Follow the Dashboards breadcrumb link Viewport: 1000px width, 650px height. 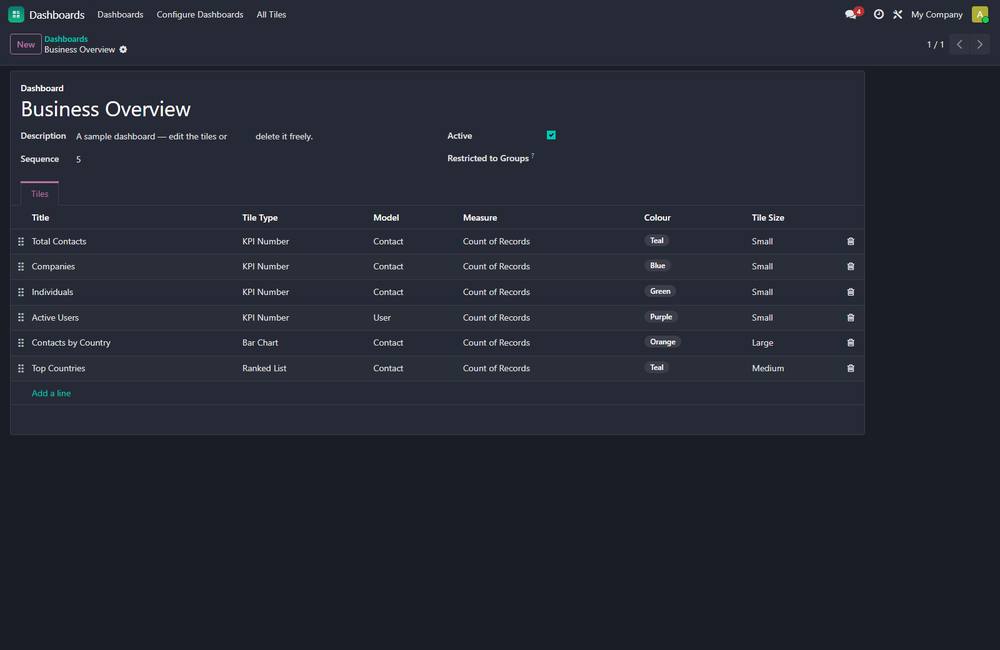click(66, 39)
